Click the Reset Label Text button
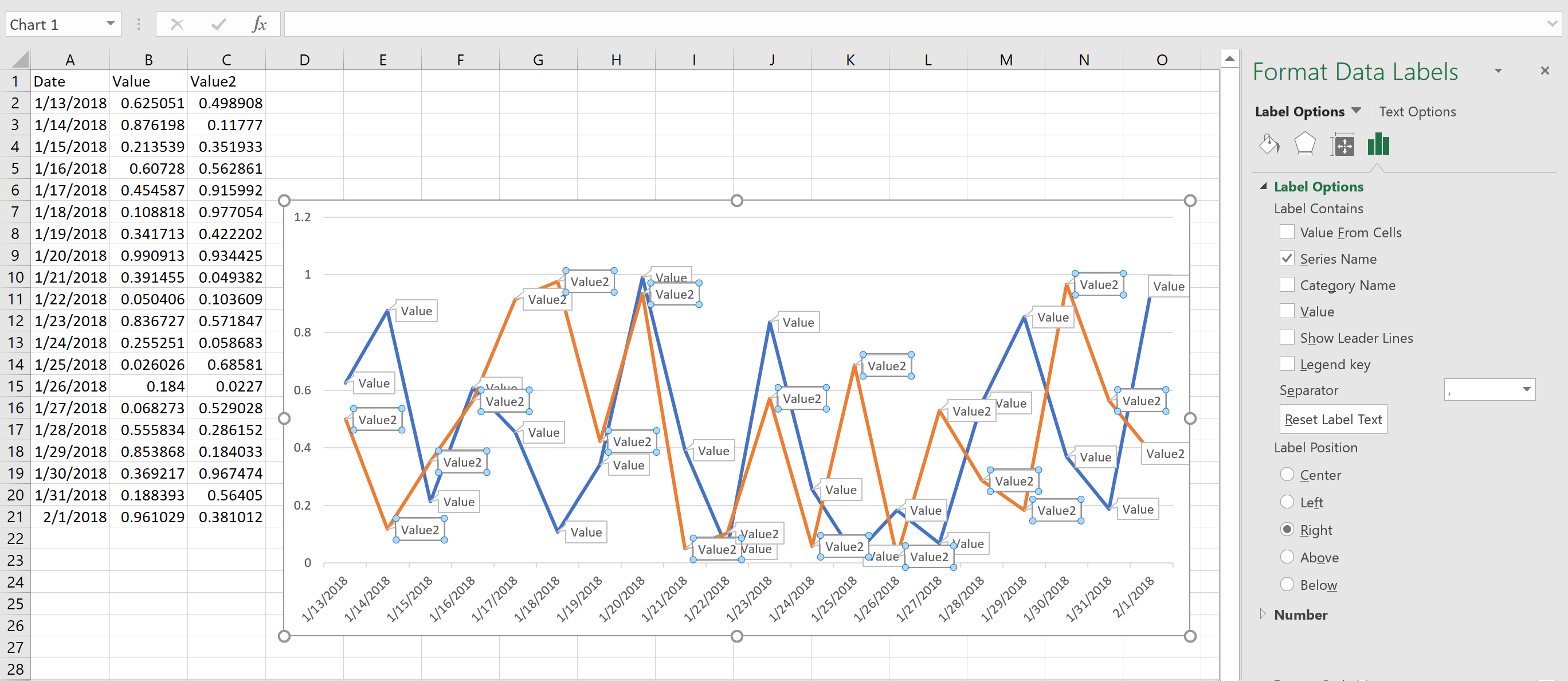This screenshot has width=1568, height=681. click(x=1333, y=419)
